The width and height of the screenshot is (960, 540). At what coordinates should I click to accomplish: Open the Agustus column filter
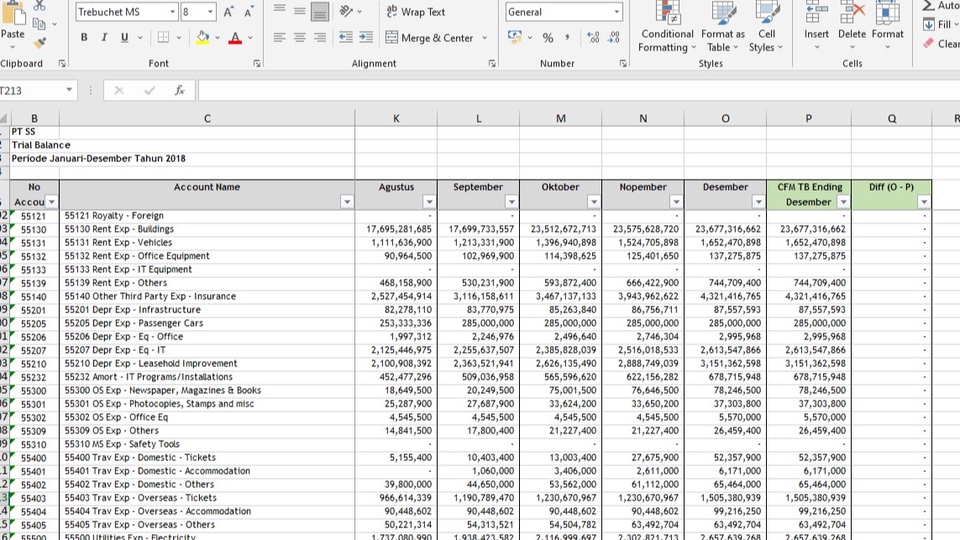pos(429,202)
